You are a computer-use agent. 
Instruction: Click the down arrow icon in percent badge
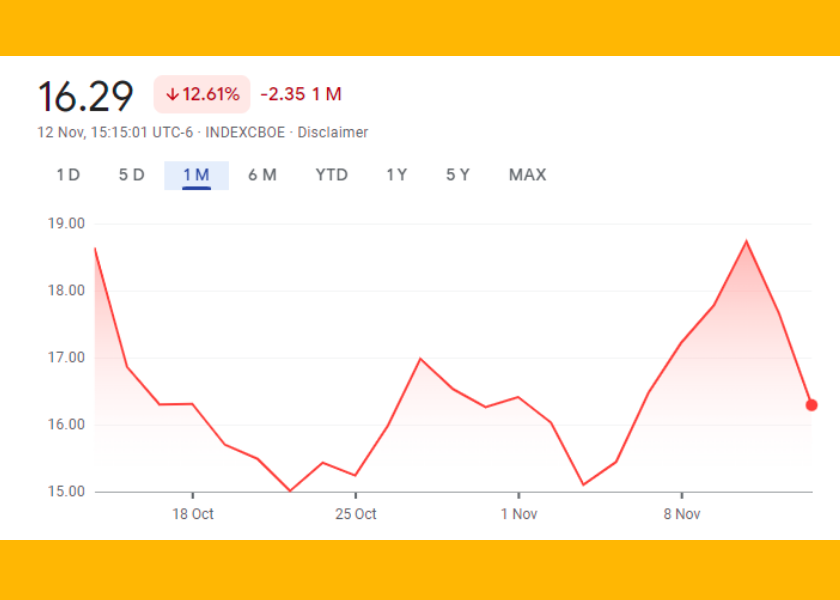(x=172, y=95)
